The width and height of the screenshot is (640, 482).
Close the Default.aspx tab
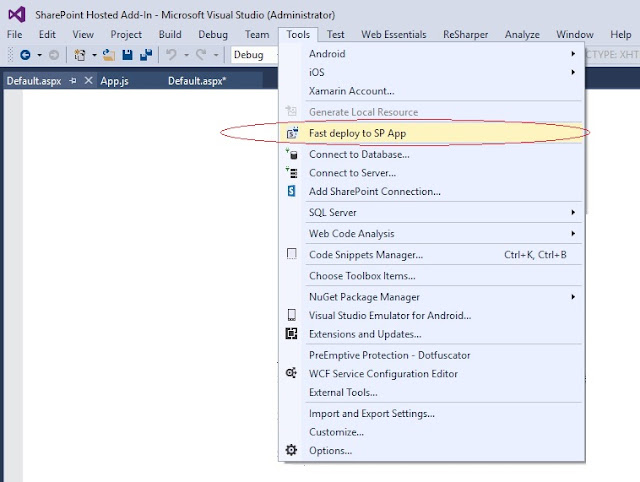pos(89,80)
